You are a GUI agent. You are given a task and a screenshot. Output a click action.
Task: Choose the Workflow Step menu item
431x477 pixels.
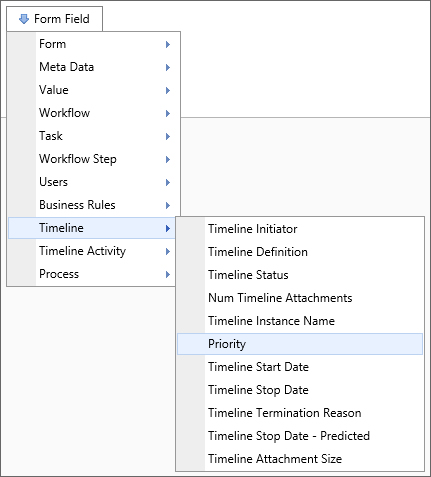coord(92,159)
